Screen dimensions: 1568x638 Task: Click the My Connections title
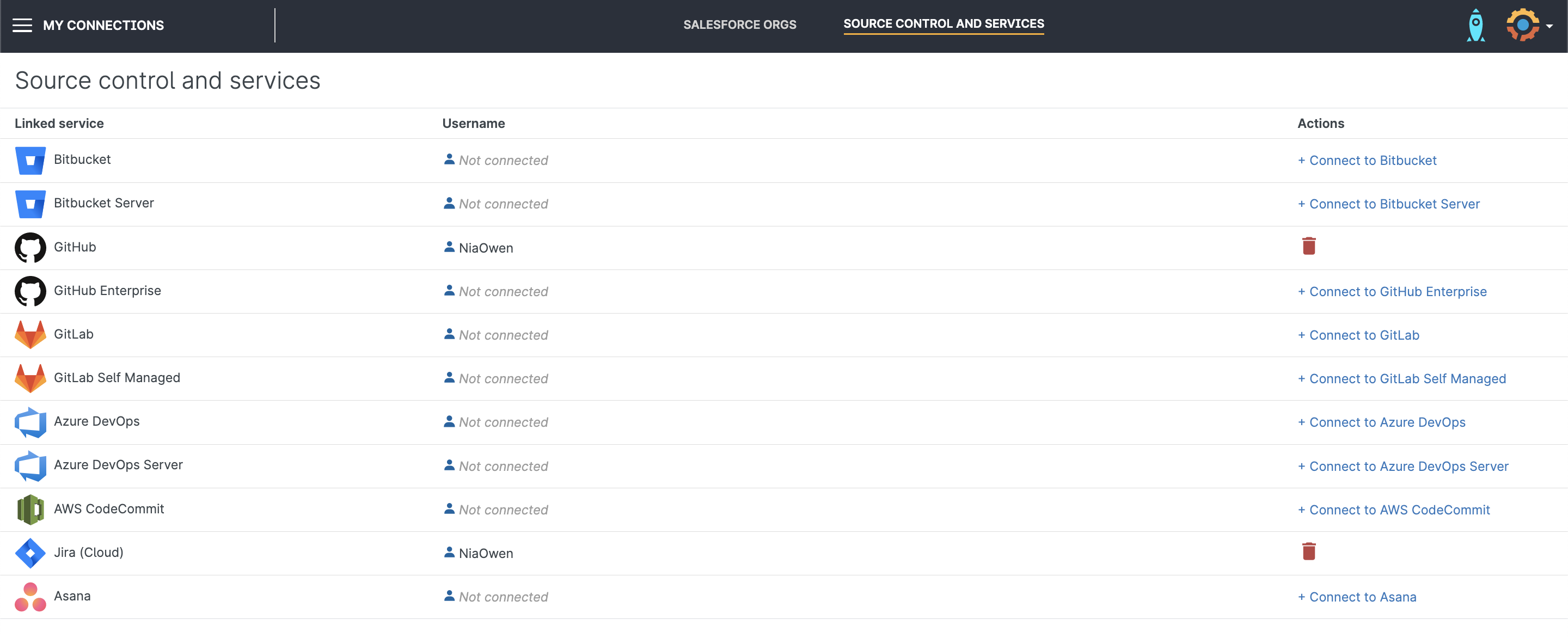(x=103, y=25)
